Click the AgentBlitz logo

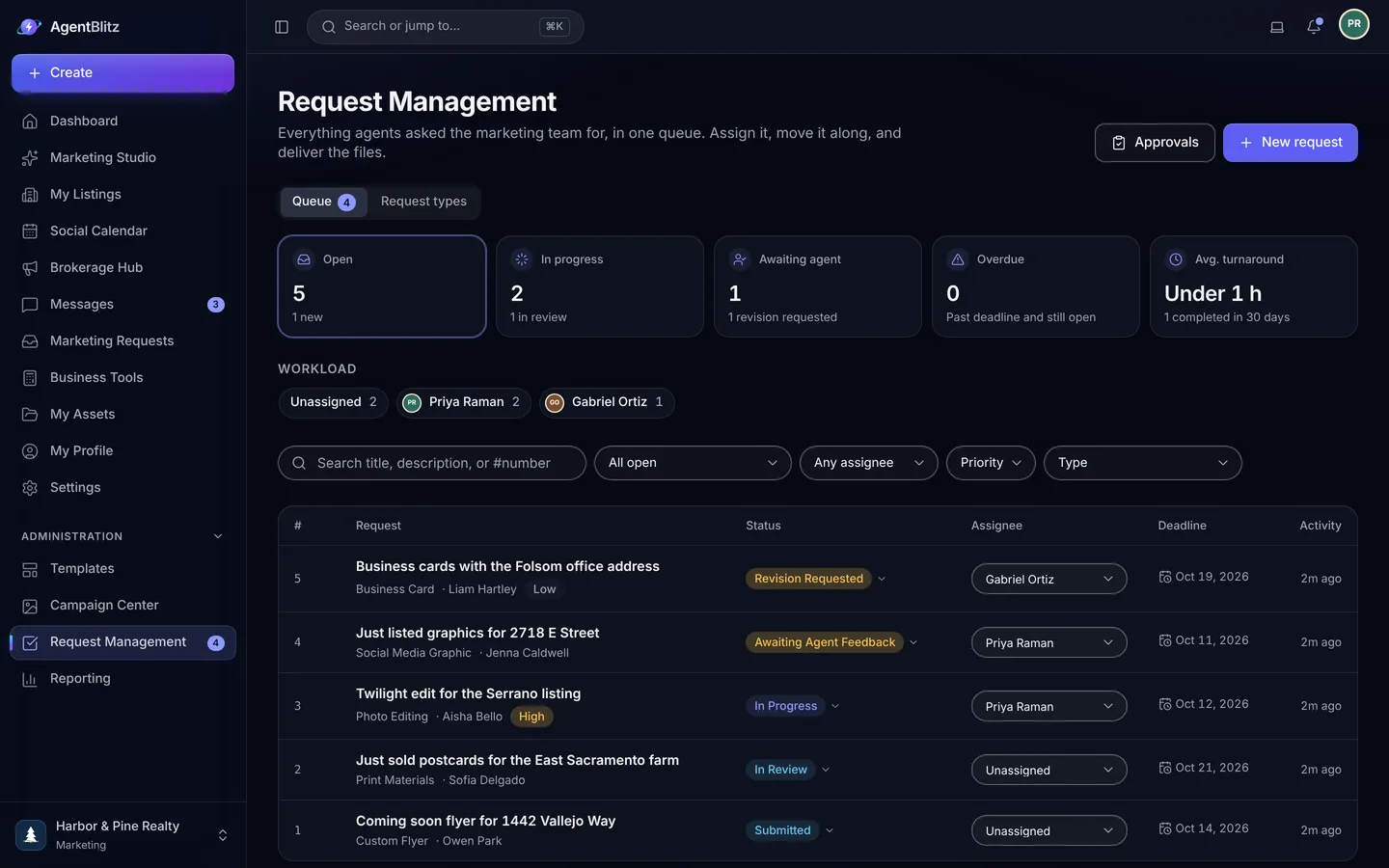(x=68, y=27)
